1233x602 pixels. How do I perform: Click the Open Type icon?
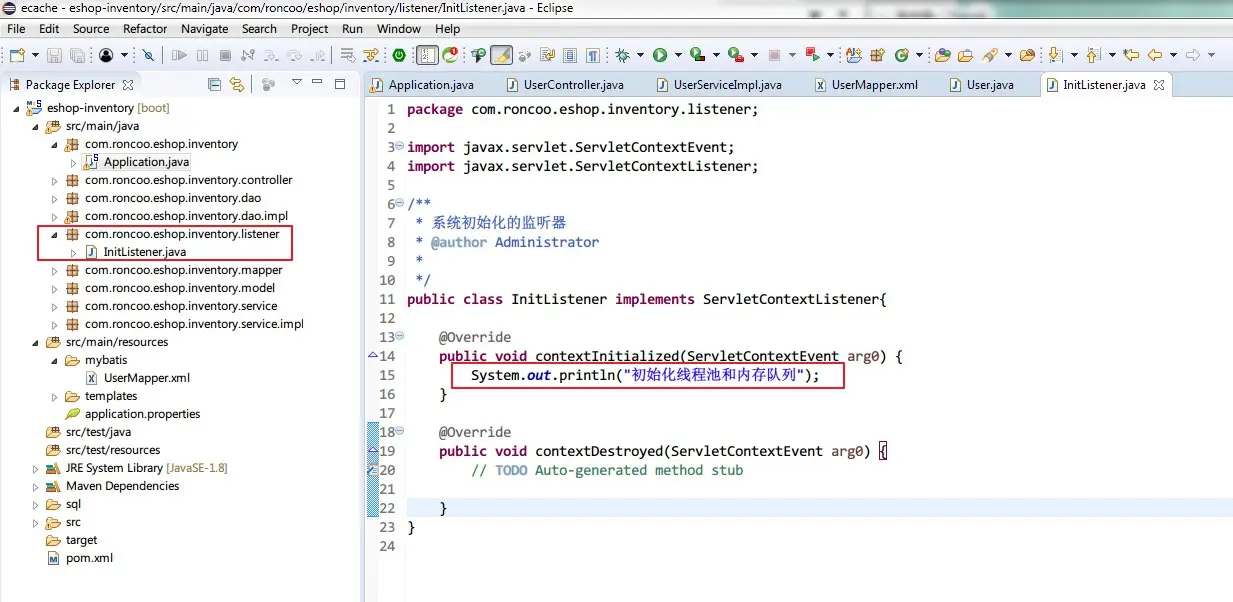pyautogui.click(x=942, y=55)
